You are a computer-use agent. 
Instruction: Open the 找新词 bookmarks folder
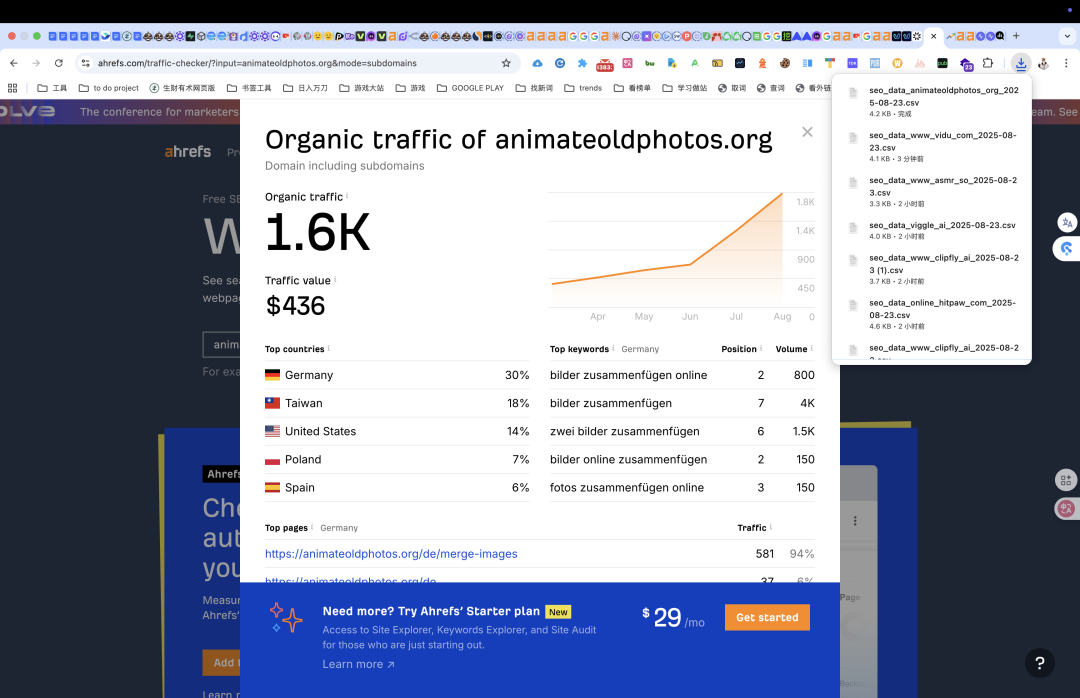pos(534,88)
